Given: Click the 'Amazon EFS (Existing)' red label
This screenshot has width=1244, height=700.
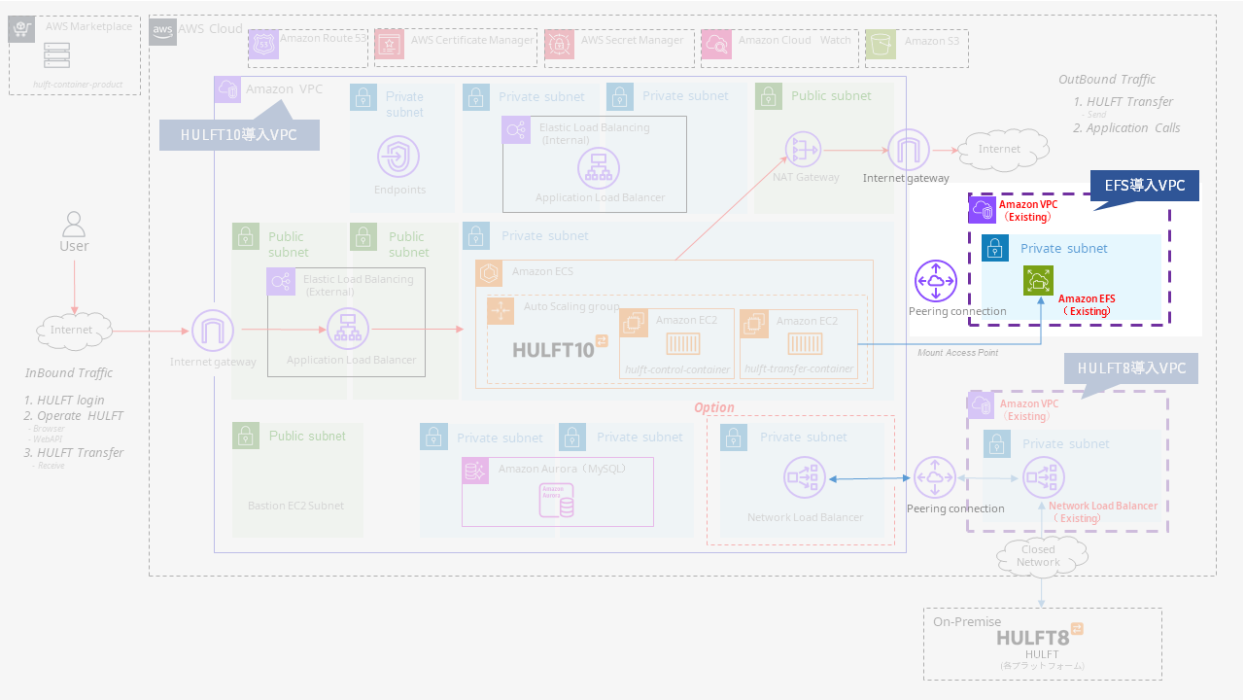Looking at the screenshot, I should tap(1086, 305).
